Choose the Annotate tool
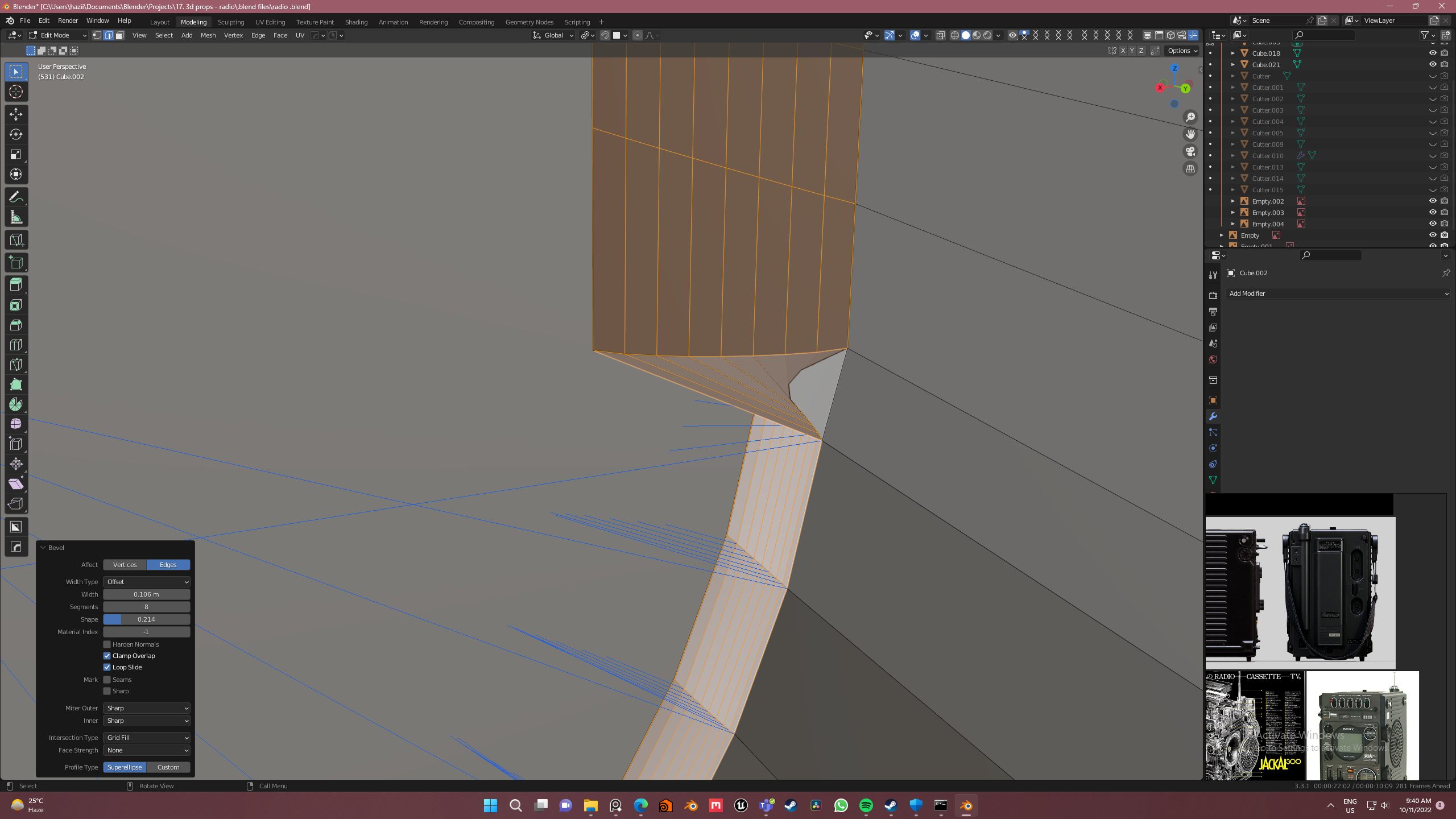Screen dimensions: 1456x819 tap(16, 197)
